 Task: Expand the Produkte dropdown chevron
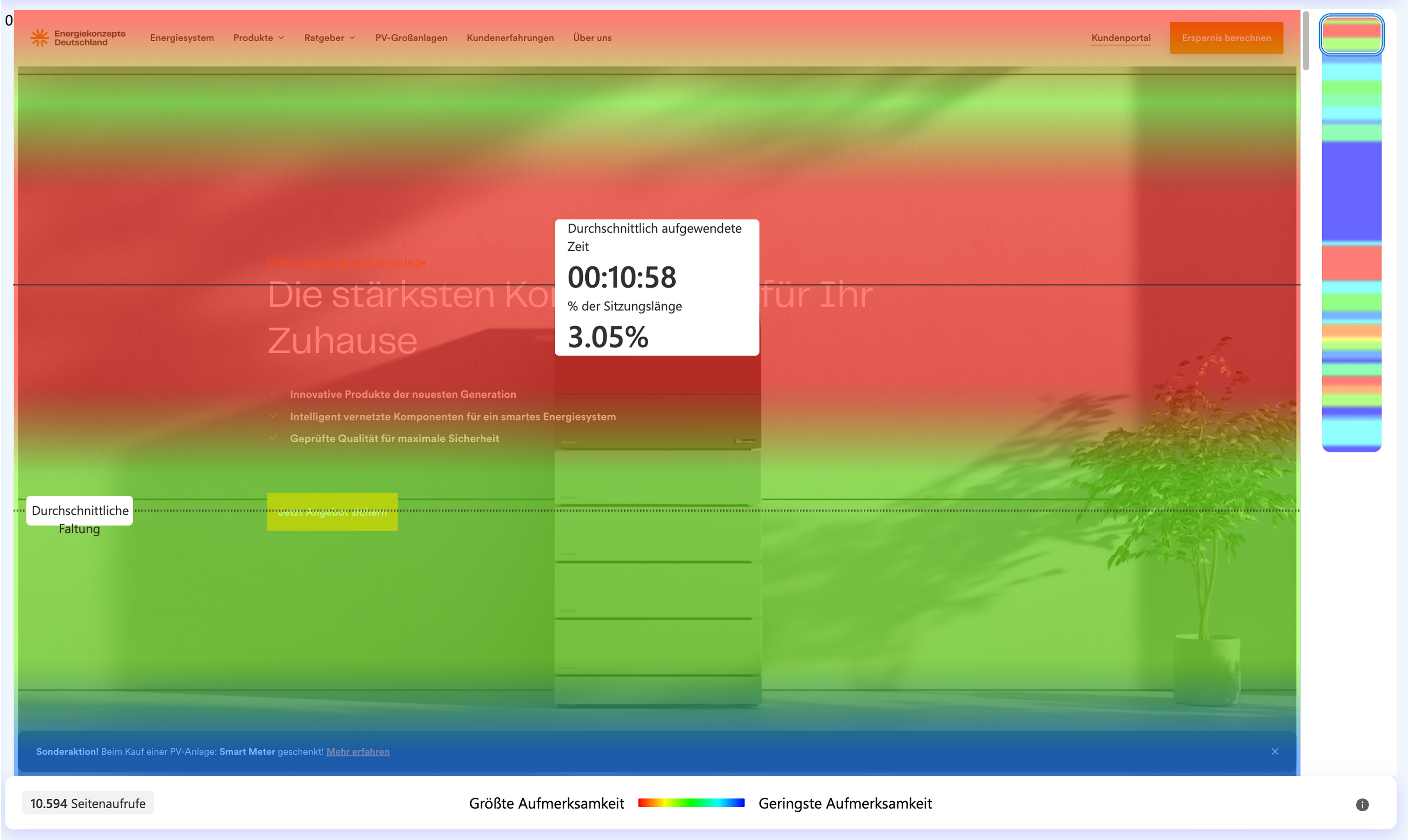(x=281, y=38)
